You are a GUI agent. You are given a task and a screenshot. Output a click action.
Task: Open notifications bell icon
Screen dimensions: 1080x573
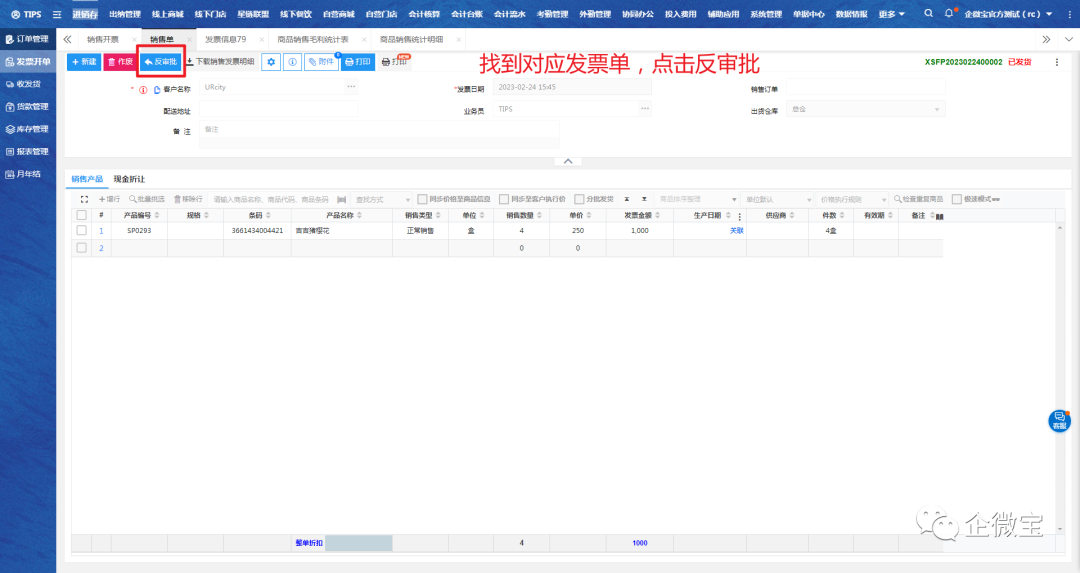[x=949, y=14]
